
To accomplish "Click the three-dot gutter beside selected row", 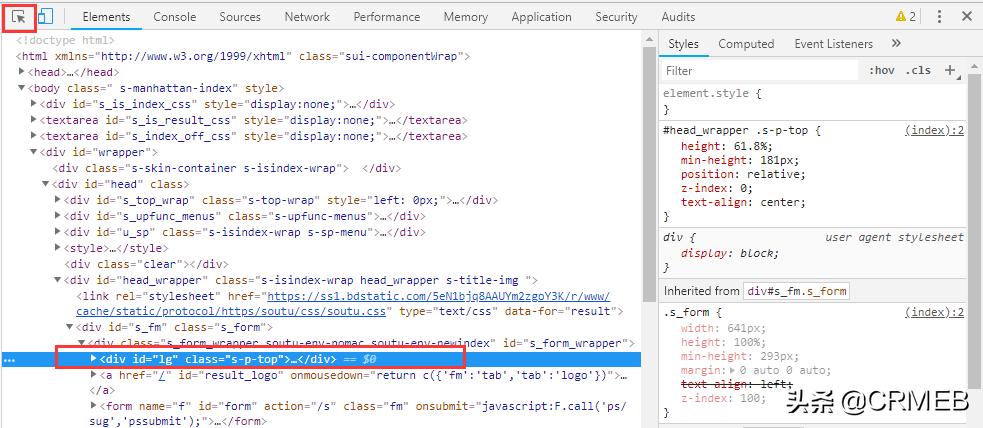I will 9,359.
